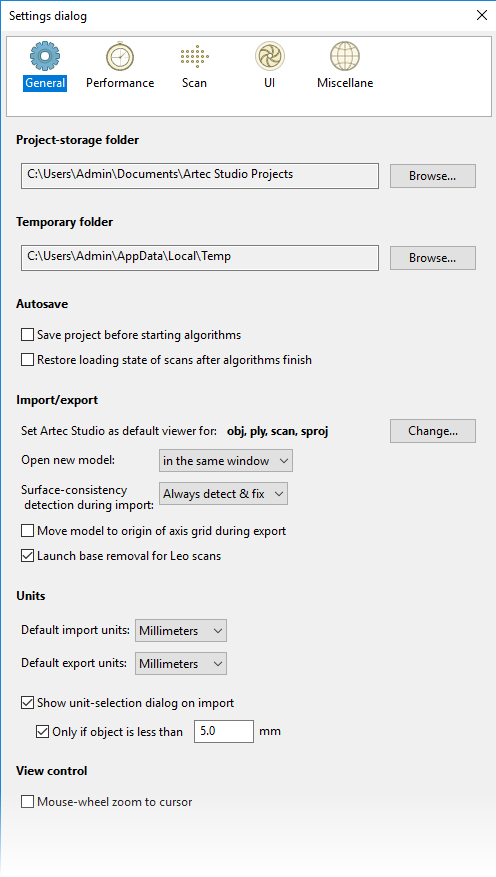This screenshot has width=496, height=877.
Task: Browse for the Temporary folder
Action: (433, 258)
